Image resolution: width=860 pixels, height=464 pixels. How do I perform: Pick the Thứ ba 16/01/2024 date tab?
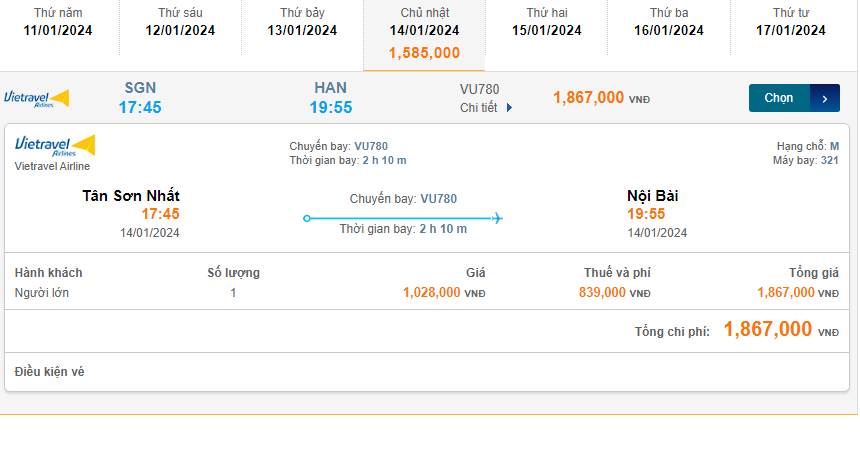669,22
